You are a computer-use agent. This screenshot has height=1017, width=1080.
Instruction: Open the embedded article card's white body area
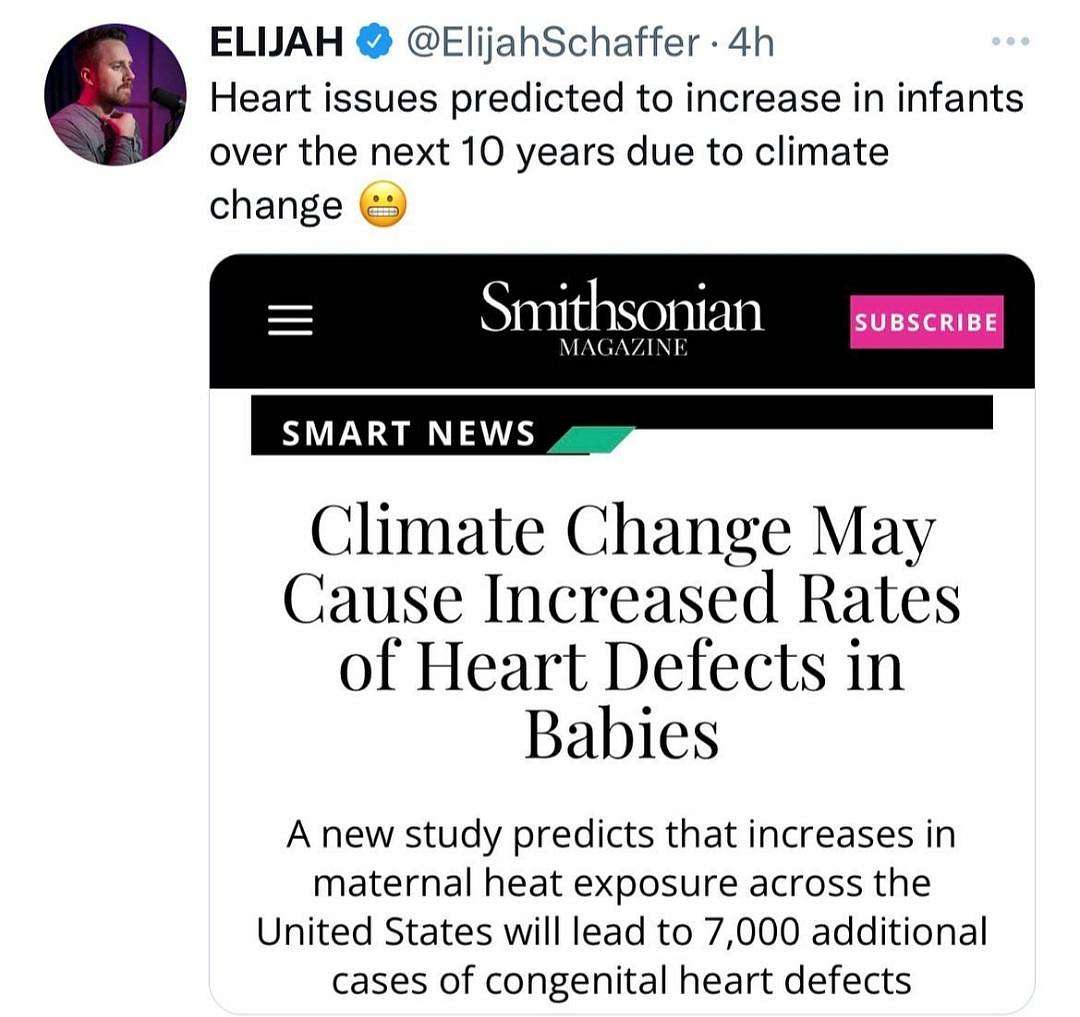[x=622, y=699]
